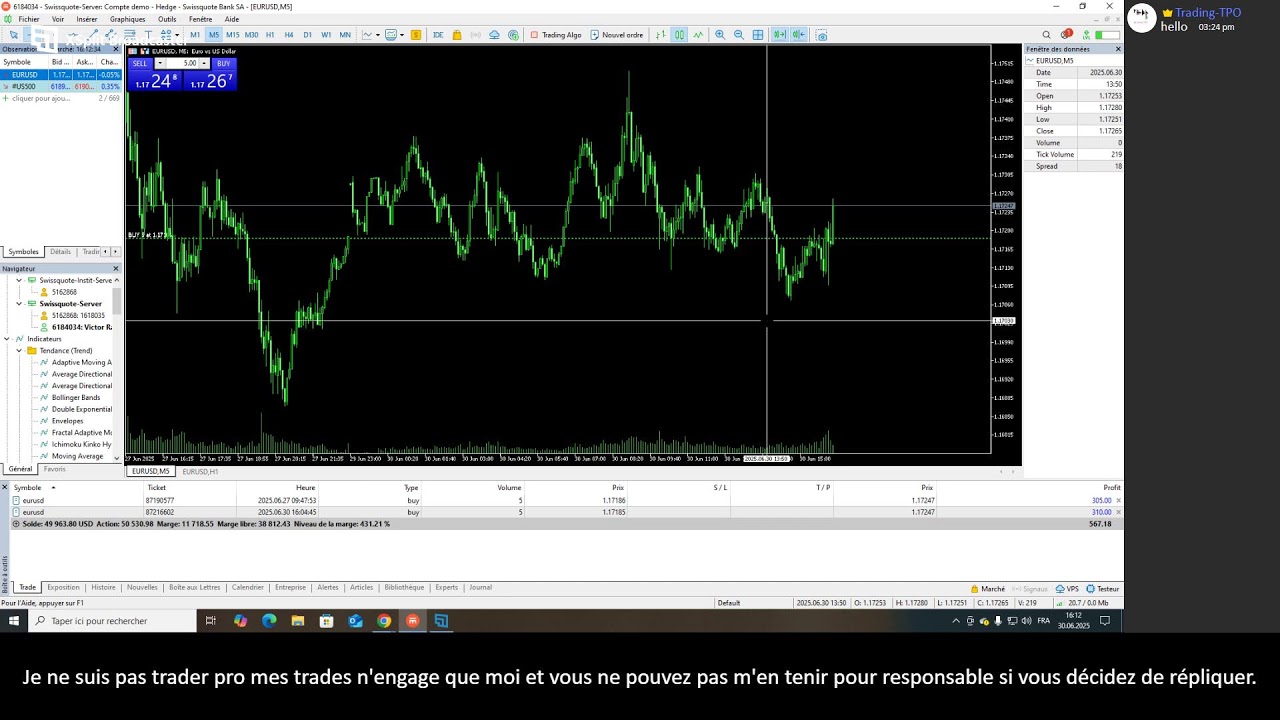Viewport: 1280px width, 720px height.
Task: Select Bollinger Bands indicator
Action: 76,397
